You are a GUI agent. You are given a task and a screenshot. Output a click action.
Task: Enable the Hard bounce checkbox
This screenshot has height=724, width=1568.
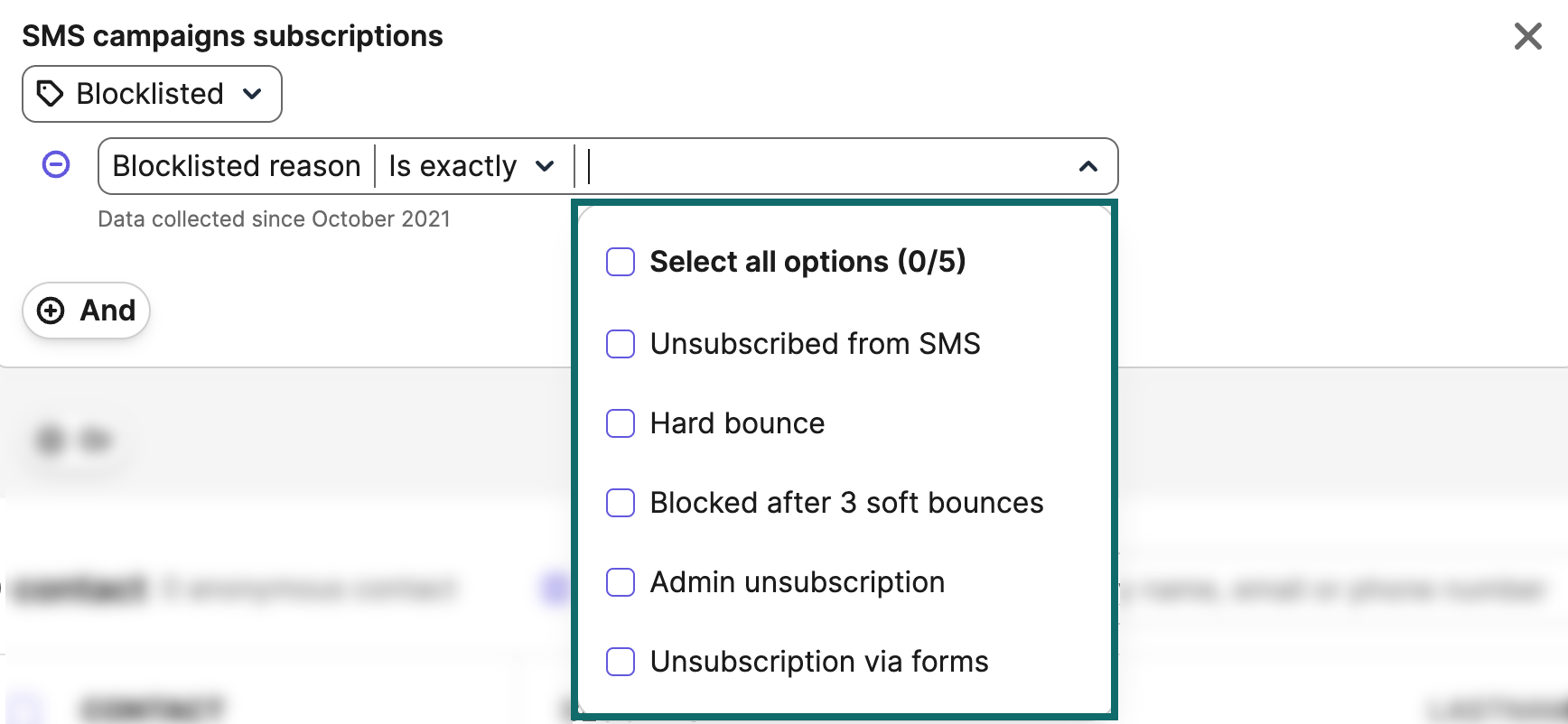pos(621,423)
